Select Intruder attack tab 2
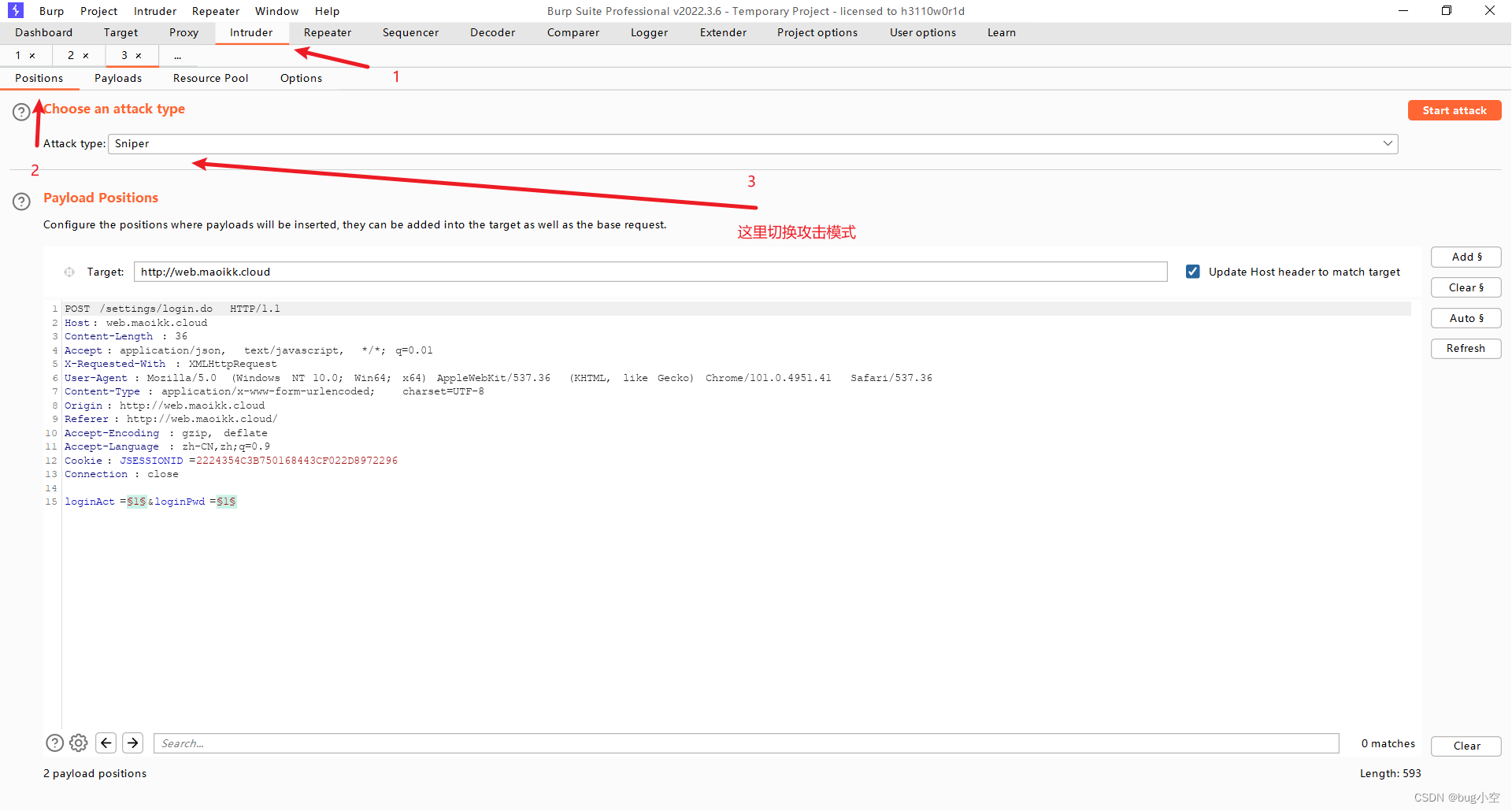 [x=71, y=56]
